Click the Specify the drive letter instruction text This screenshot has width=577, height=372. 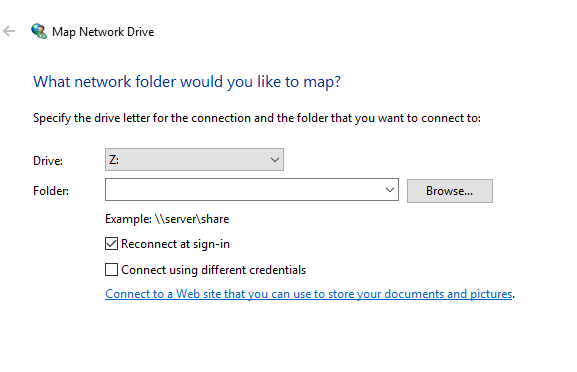(x=257, y=118)
